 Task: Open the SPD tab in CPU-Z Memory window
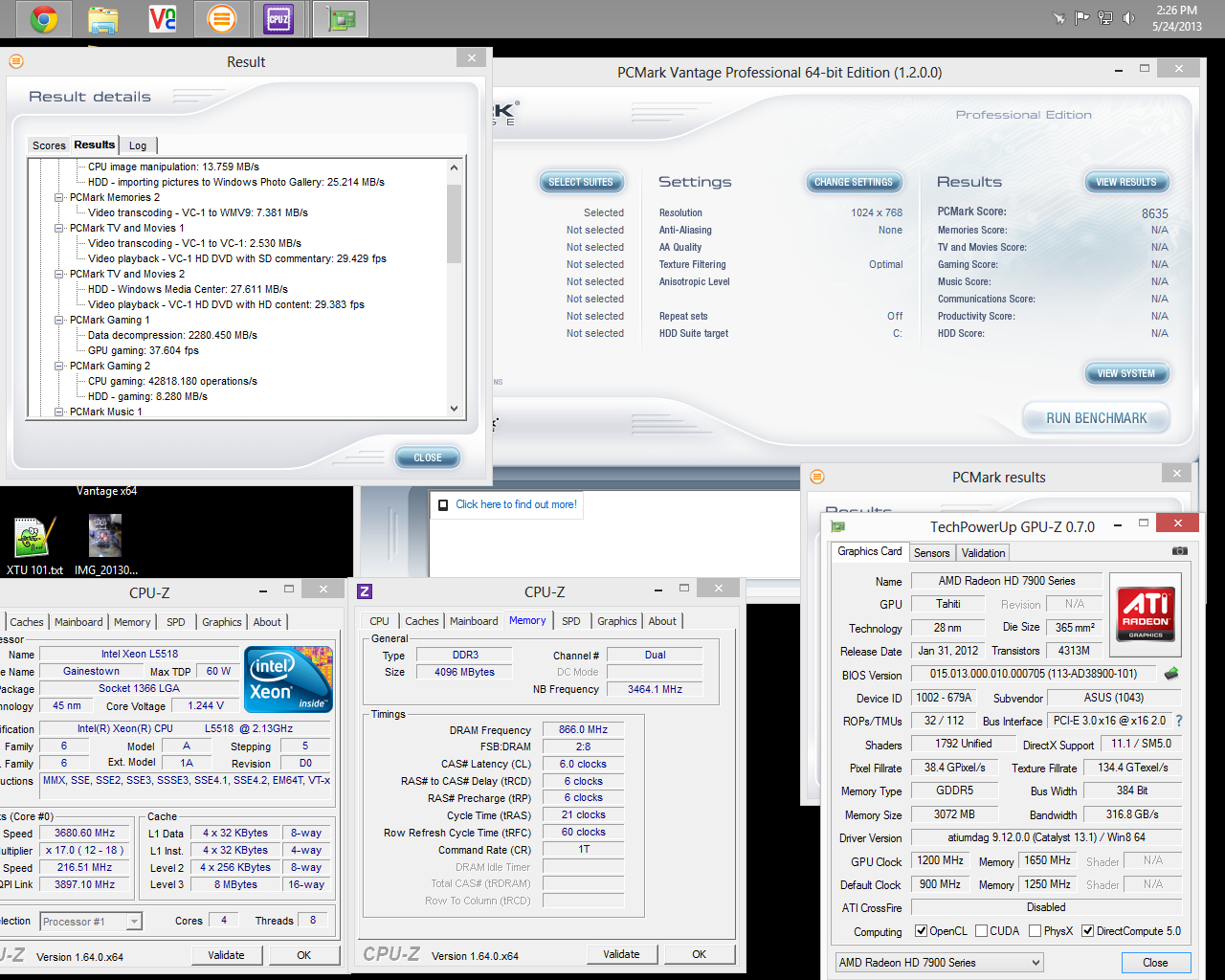click(570, 621)
